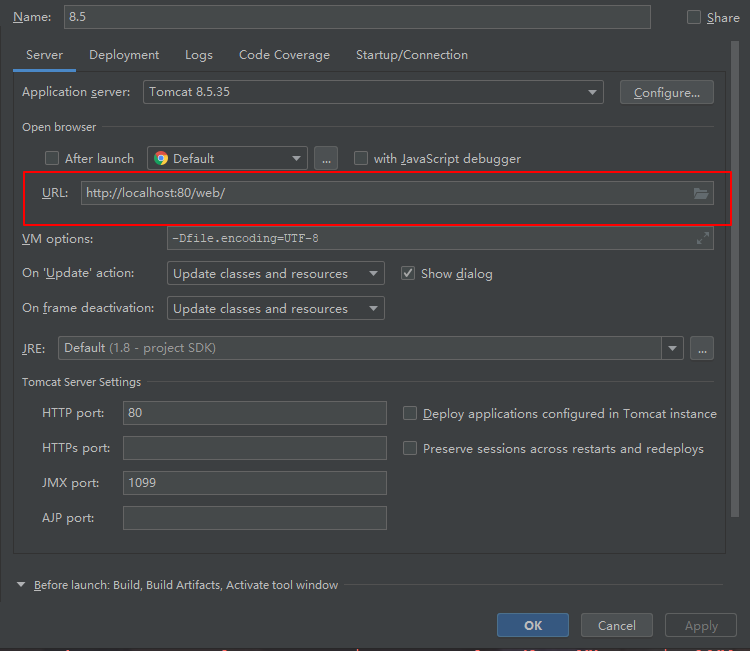Toggle with JavaScript debugger checkbox
This screenshot has height=651, width=750.
[361, 158]
